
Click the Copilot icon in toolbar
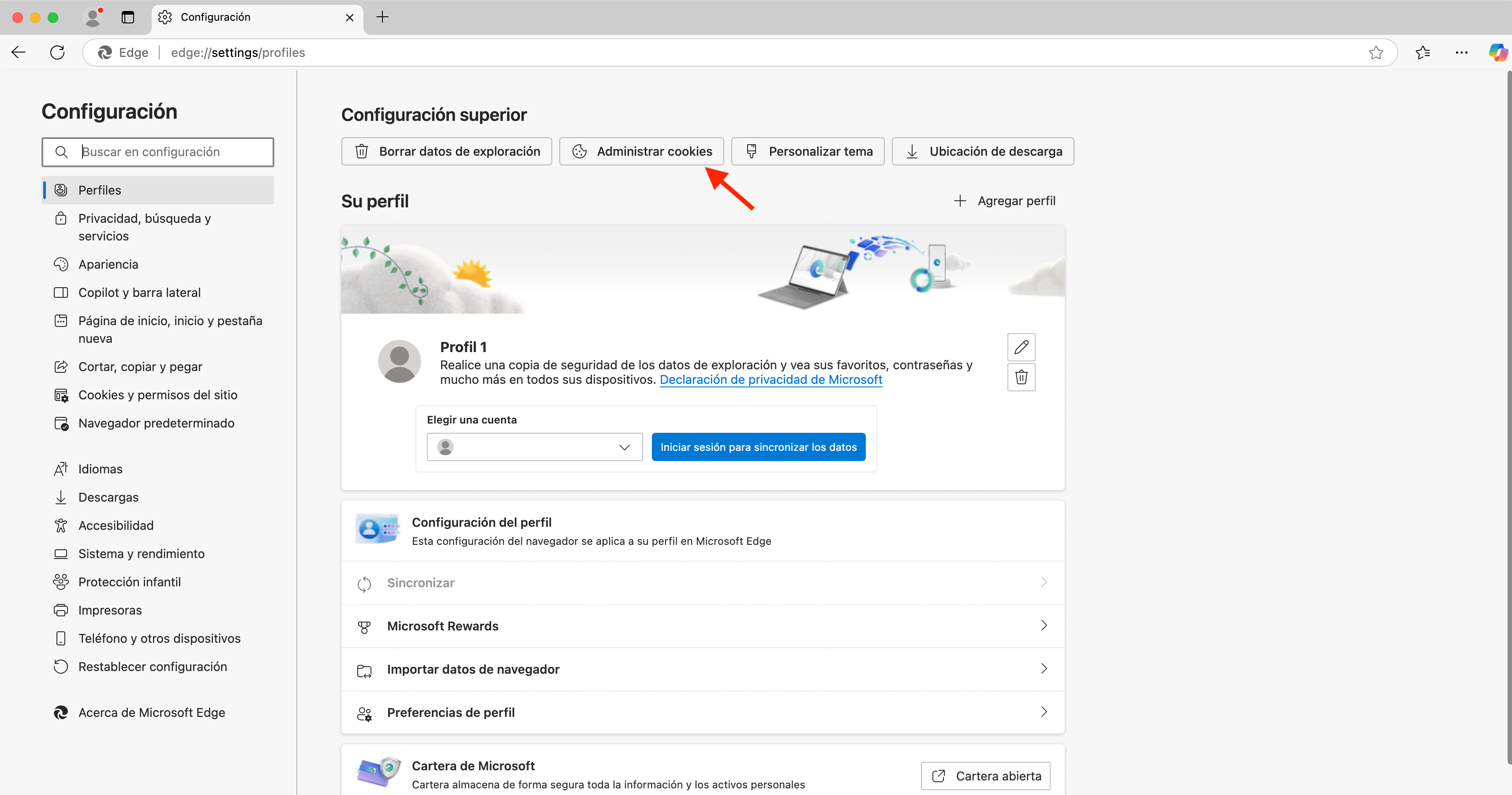tap(1497, 52)
